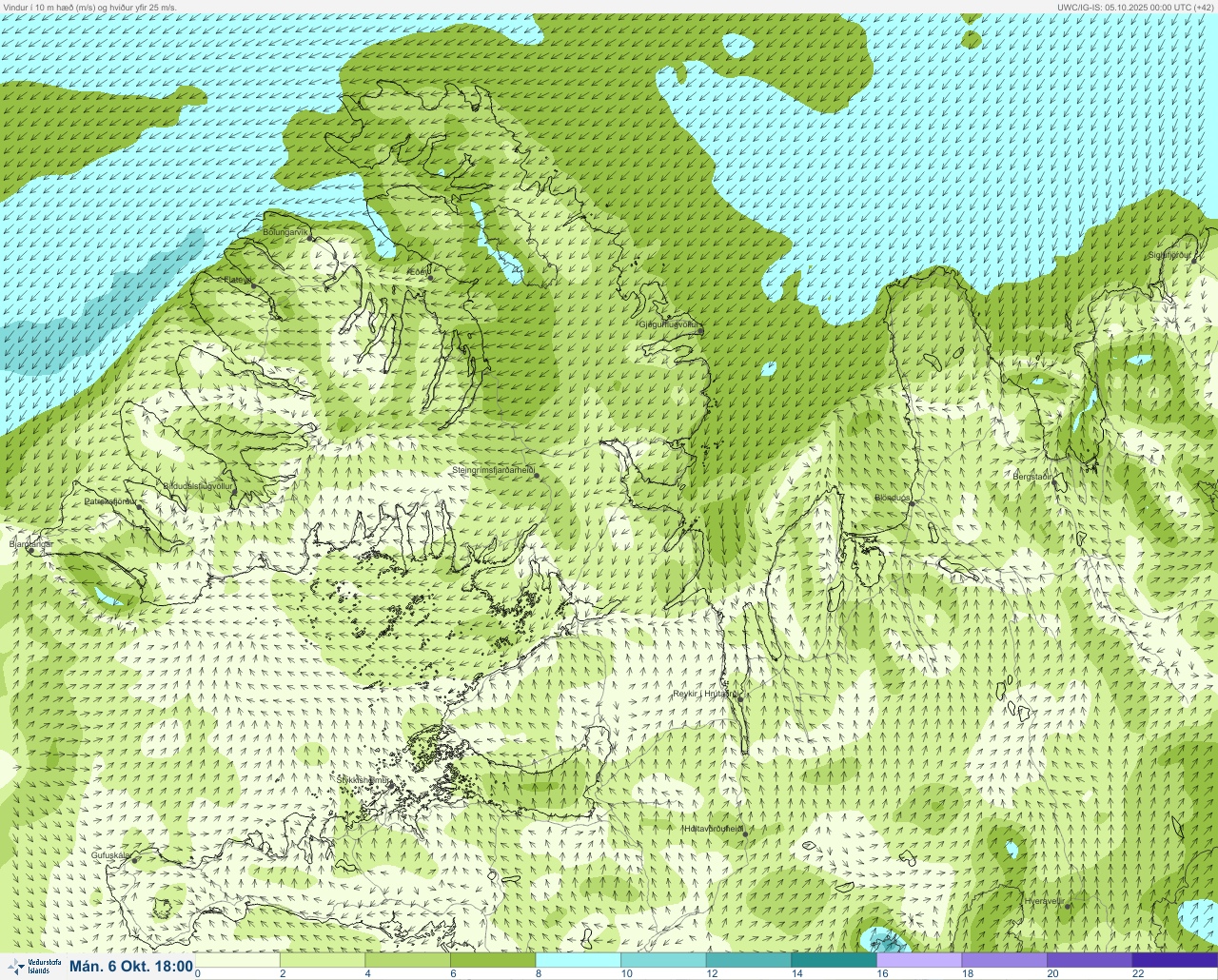This screenshot has height=980, width=1218.
Task: Click the Steingrímsfjarðarheiði station label
Action: pyautogui.click(x=493, y=470)
